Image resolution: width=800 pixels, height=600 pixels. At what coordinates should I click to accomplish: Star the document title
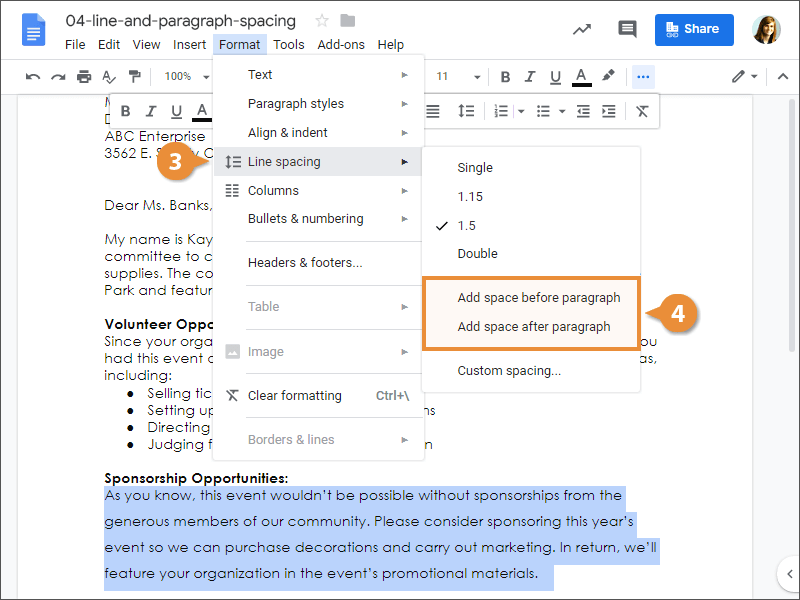321,21
